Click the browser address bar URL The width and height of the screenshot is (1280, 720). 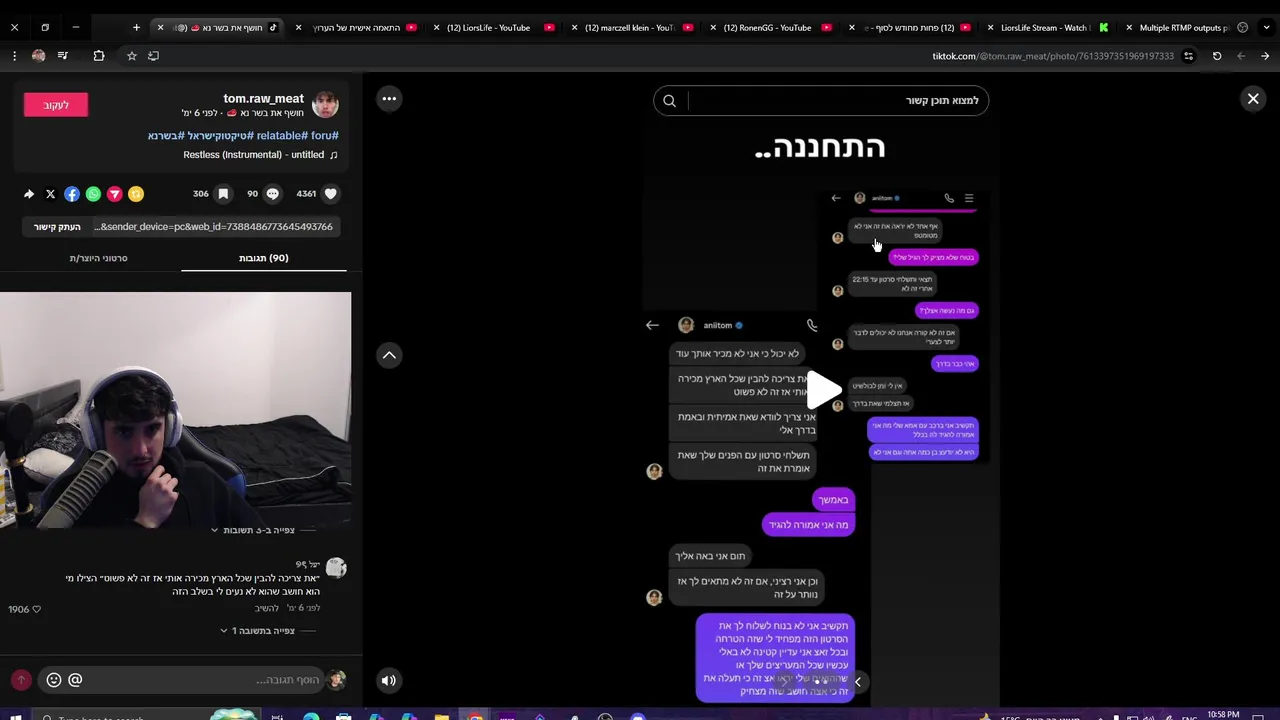[x=1053, y=56]
